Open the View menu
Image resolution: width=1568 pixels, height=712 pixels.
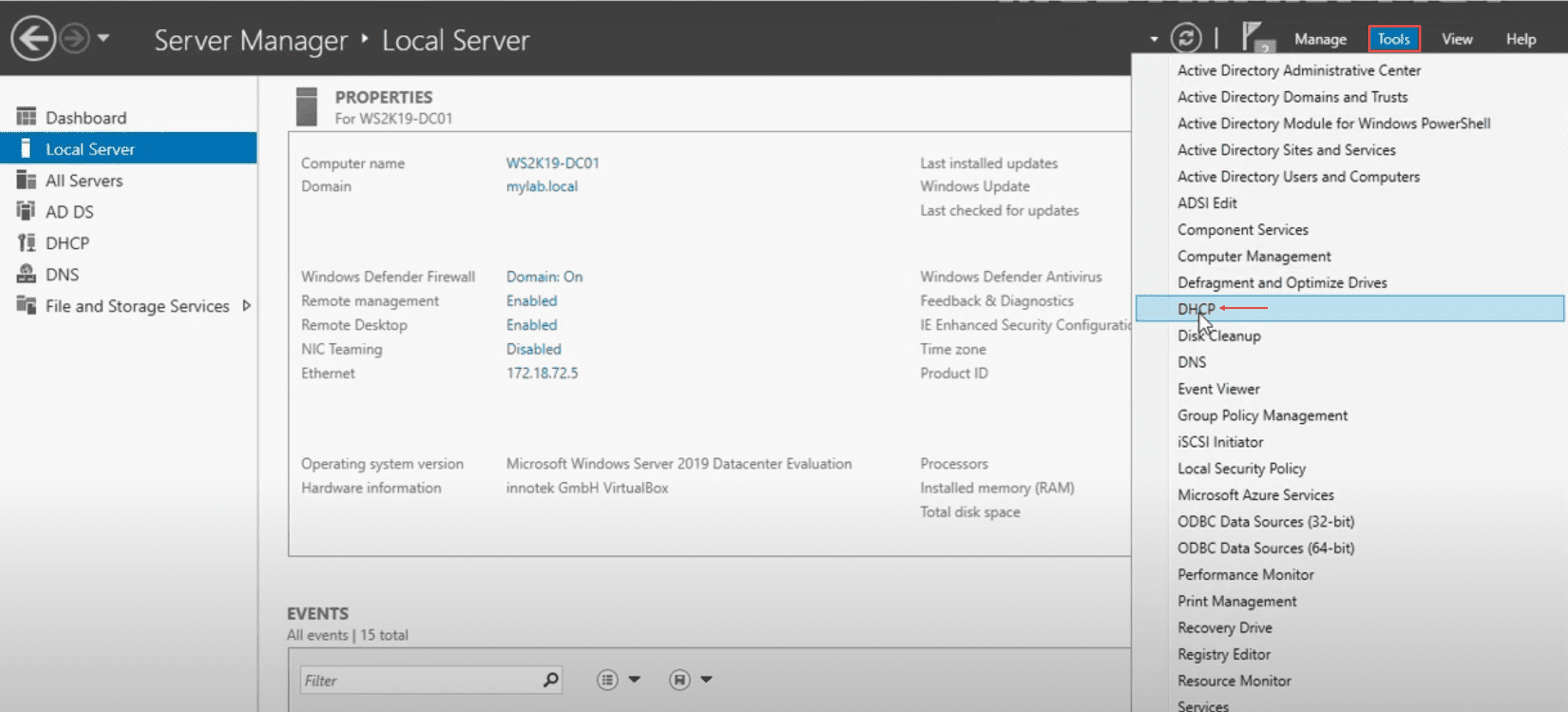coord(1456,39)
